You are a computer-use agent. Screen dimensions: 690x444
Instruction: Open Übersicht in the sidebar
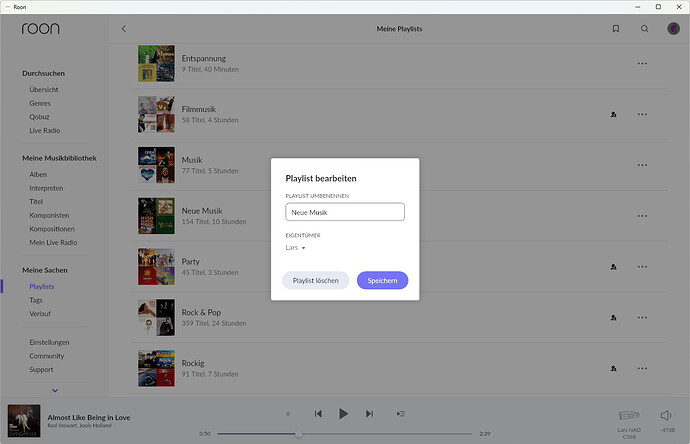tap(44, 89)
